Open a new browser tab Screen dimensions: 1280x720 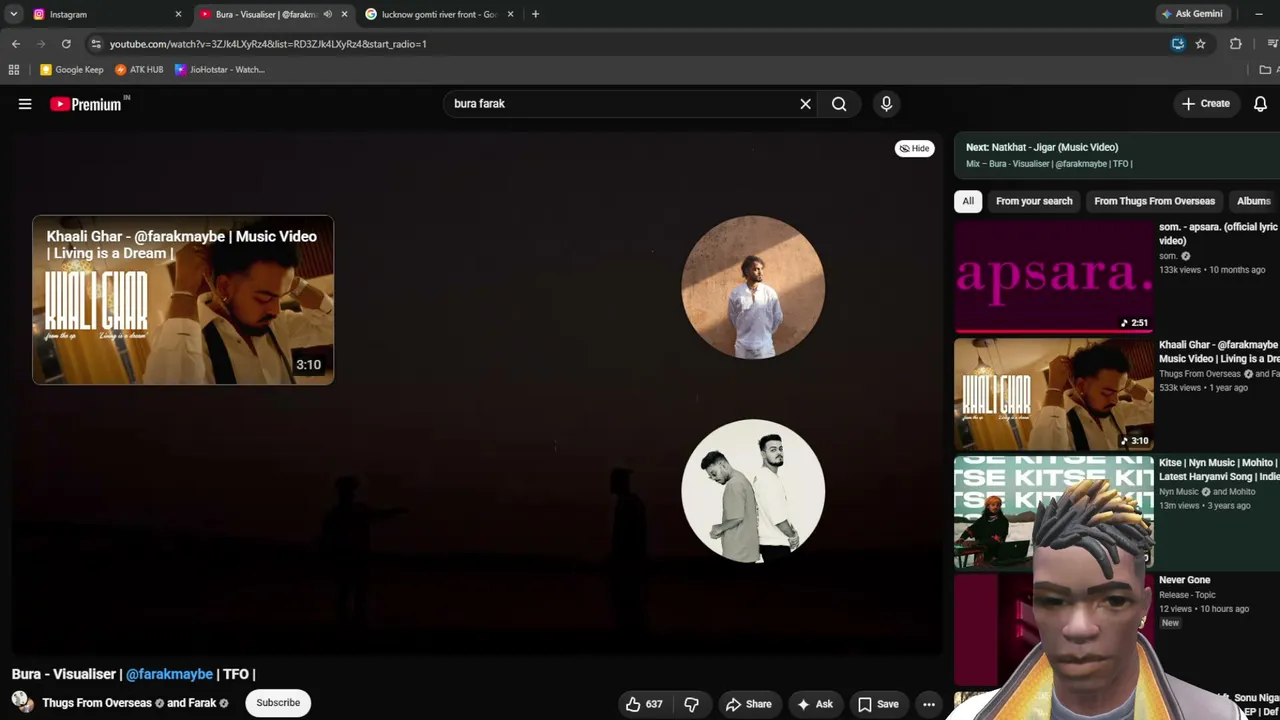(x=535, y=14)
